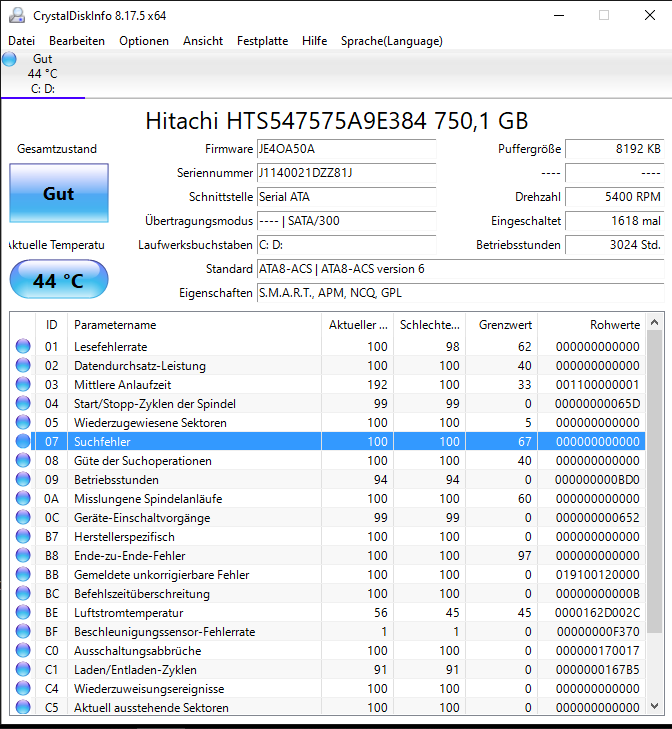Click the blue Gut health status button
Viewport: 672px width, 729px height.
point(59,193)
